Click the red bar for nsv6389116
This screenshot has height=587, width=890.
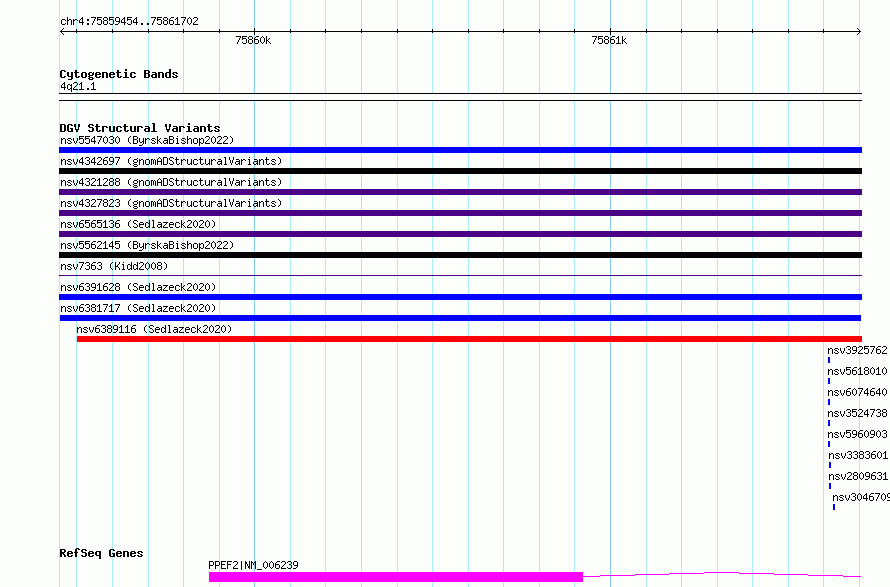coord(469,339)
